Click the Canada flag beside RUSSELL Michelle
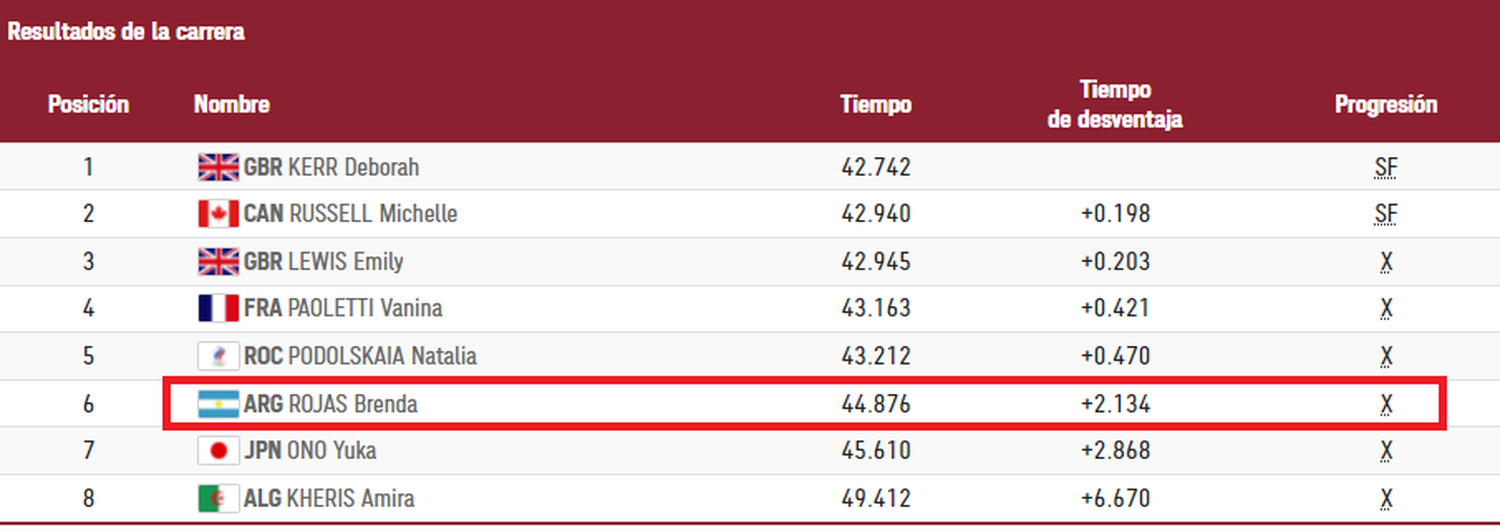The width and height of the screenshot is (1500, 530). pyautogui.click(x=218, y=214)
